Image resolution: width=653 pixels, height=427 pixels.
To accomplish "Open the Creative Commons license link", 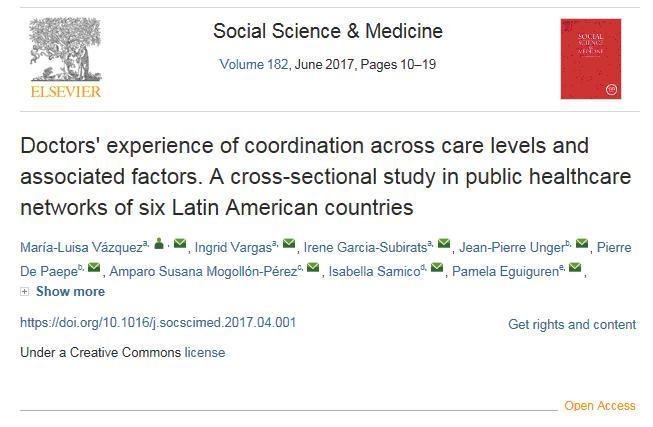I will (x=204, y=352).
